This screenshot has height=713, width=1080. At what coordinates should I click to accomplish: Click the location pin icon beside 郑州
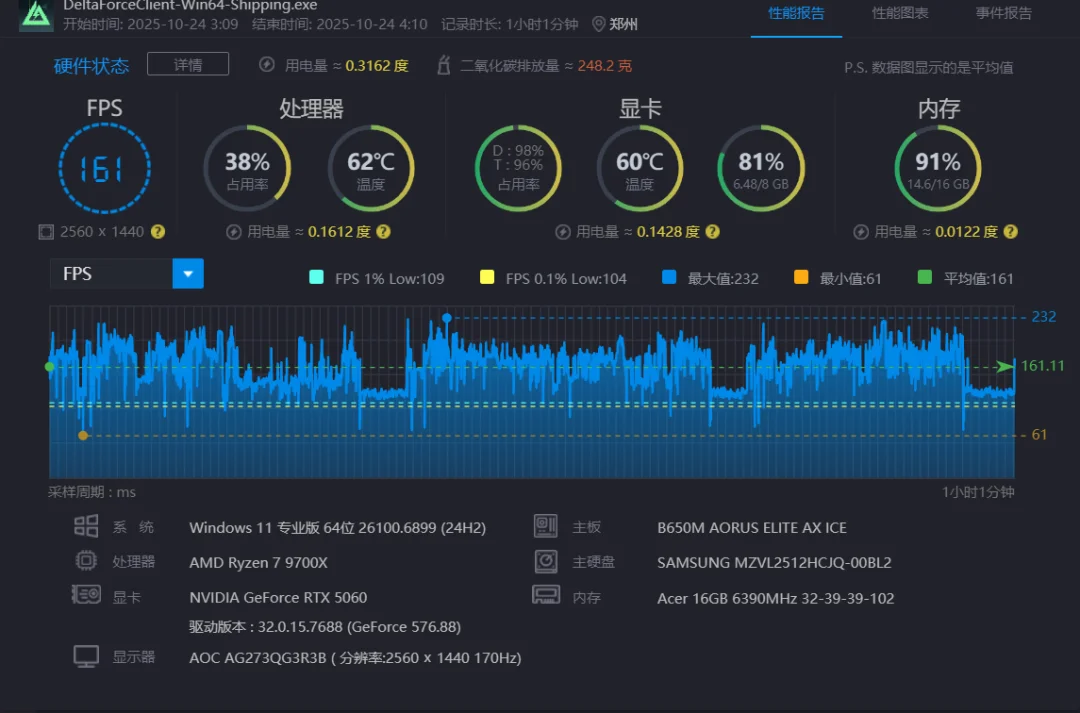click(599, 24)
